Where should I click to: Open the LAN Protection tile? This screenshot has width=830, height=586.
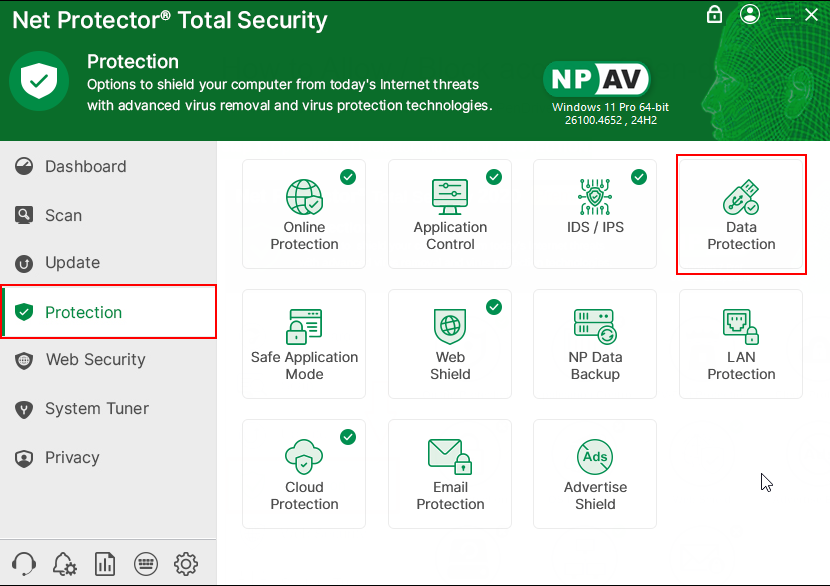pos(741,344)
